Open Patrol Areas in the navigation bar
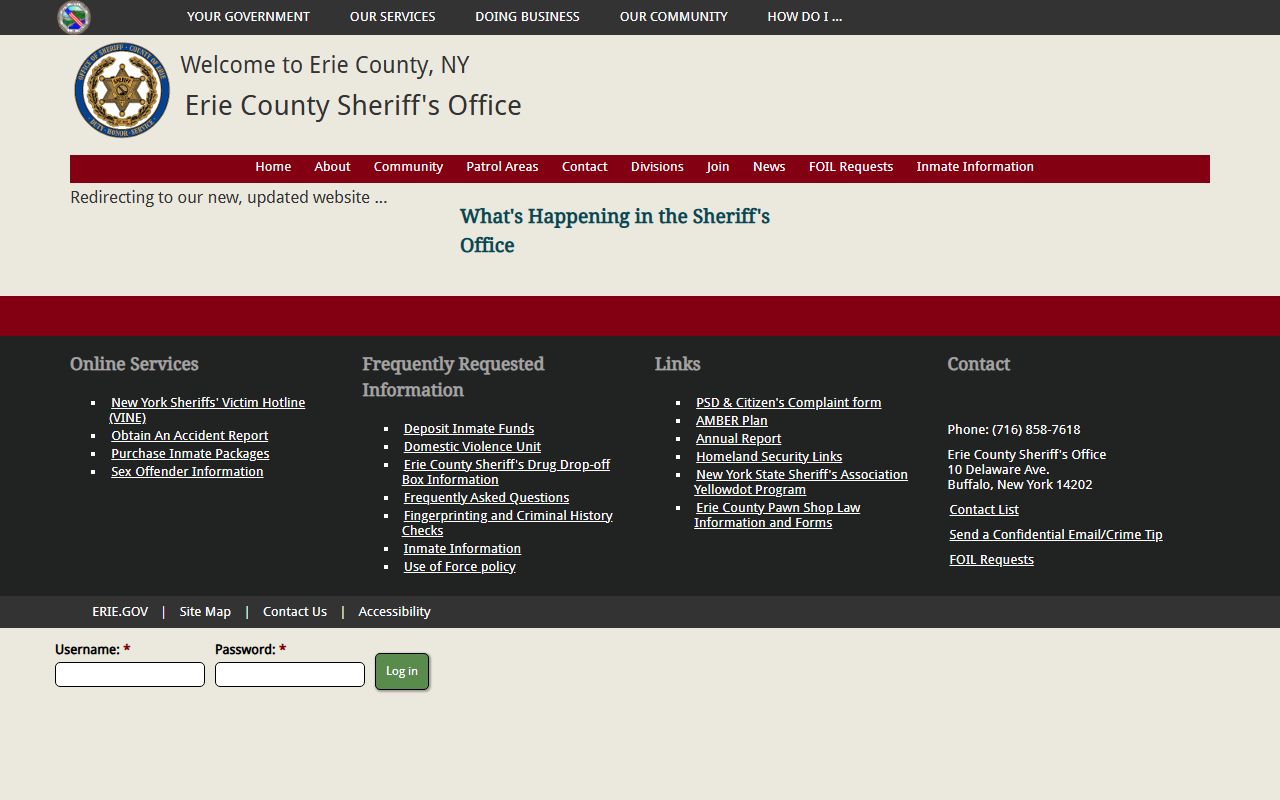Screen dimensions: 1280x800 tap(502, 167)
